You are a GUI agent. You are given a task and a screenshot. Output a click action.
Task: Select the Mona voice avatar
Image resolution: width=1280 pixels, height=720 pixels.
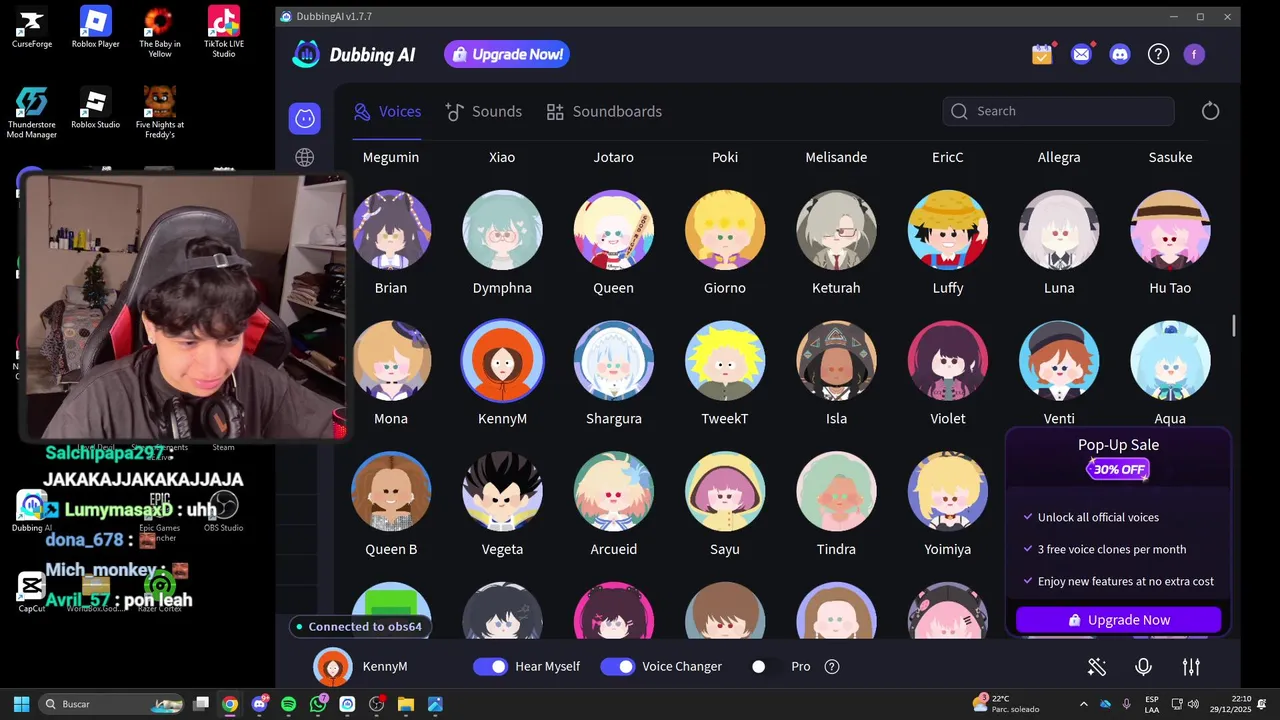(x=391, y=361)
